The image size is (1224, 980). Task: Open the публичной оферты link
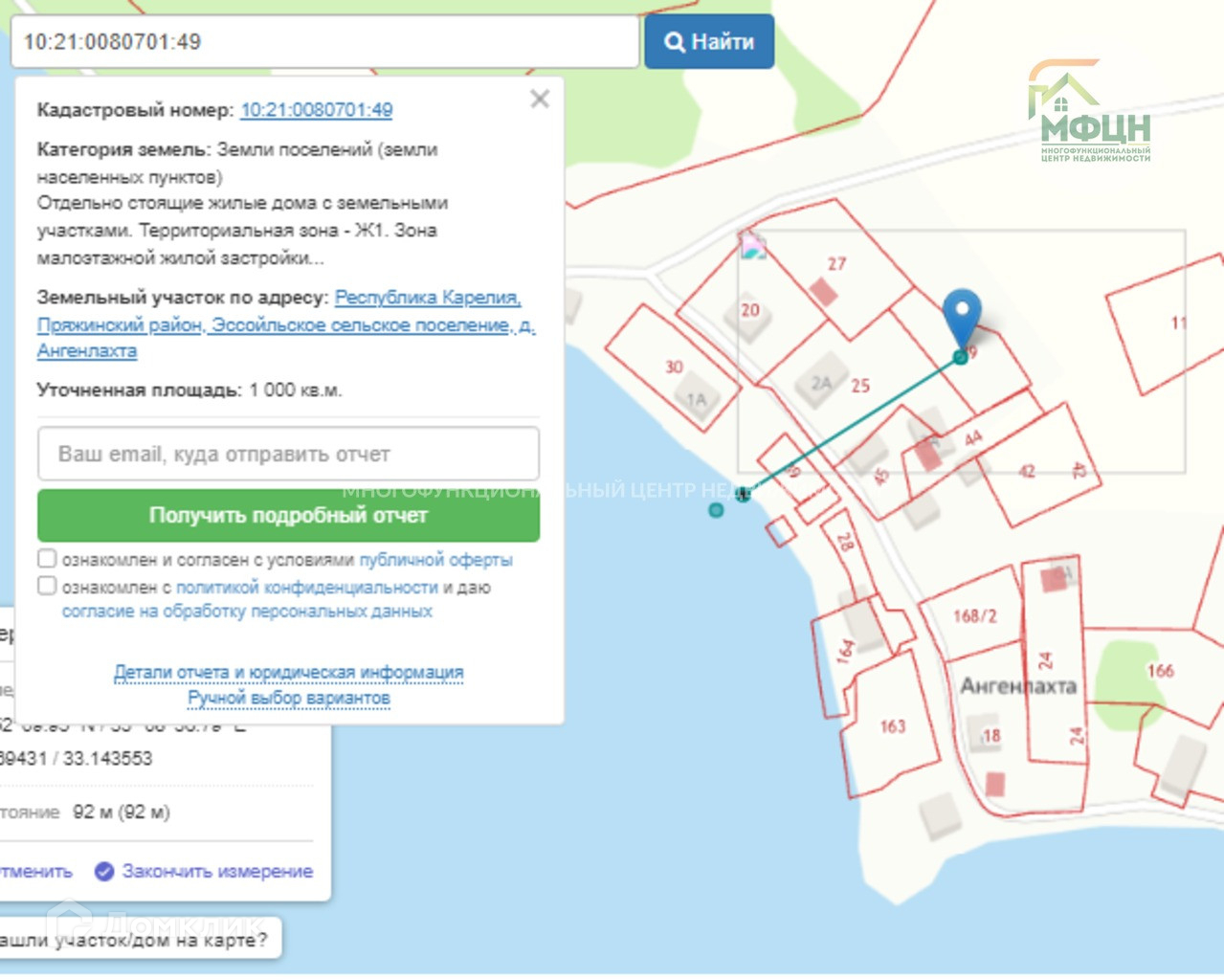tap(435, 559)
